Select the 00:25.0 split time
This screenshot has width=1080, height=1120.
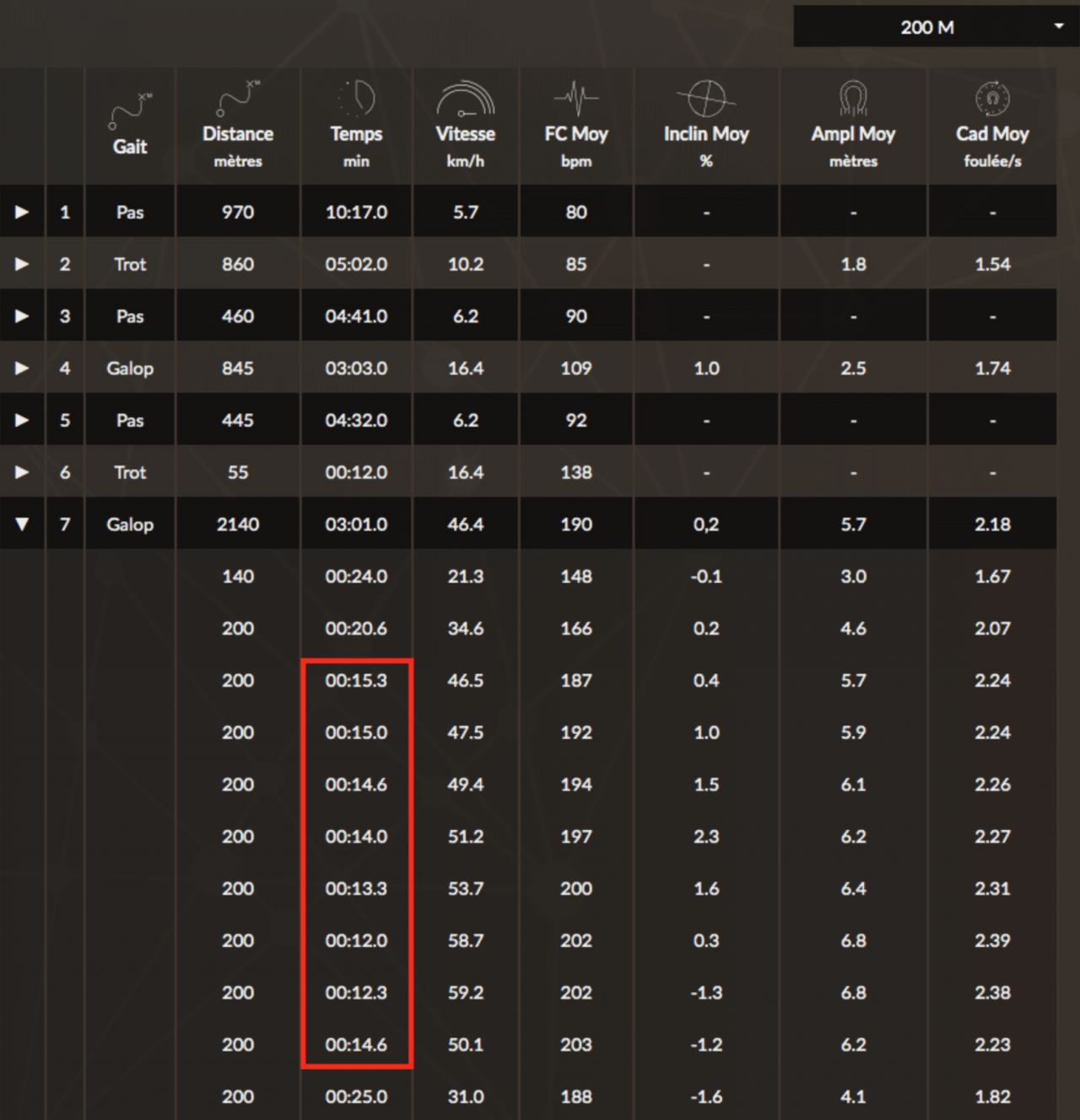[356, 1097]
